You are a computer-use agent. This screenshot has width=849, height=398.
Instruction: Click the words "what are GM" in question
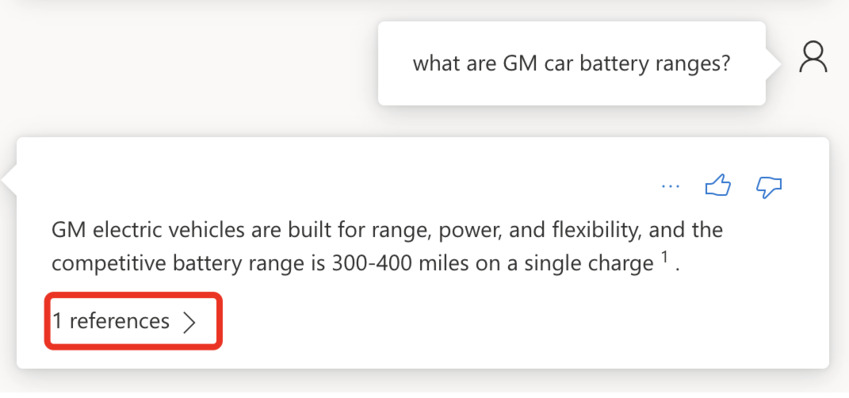click(475, 64)
